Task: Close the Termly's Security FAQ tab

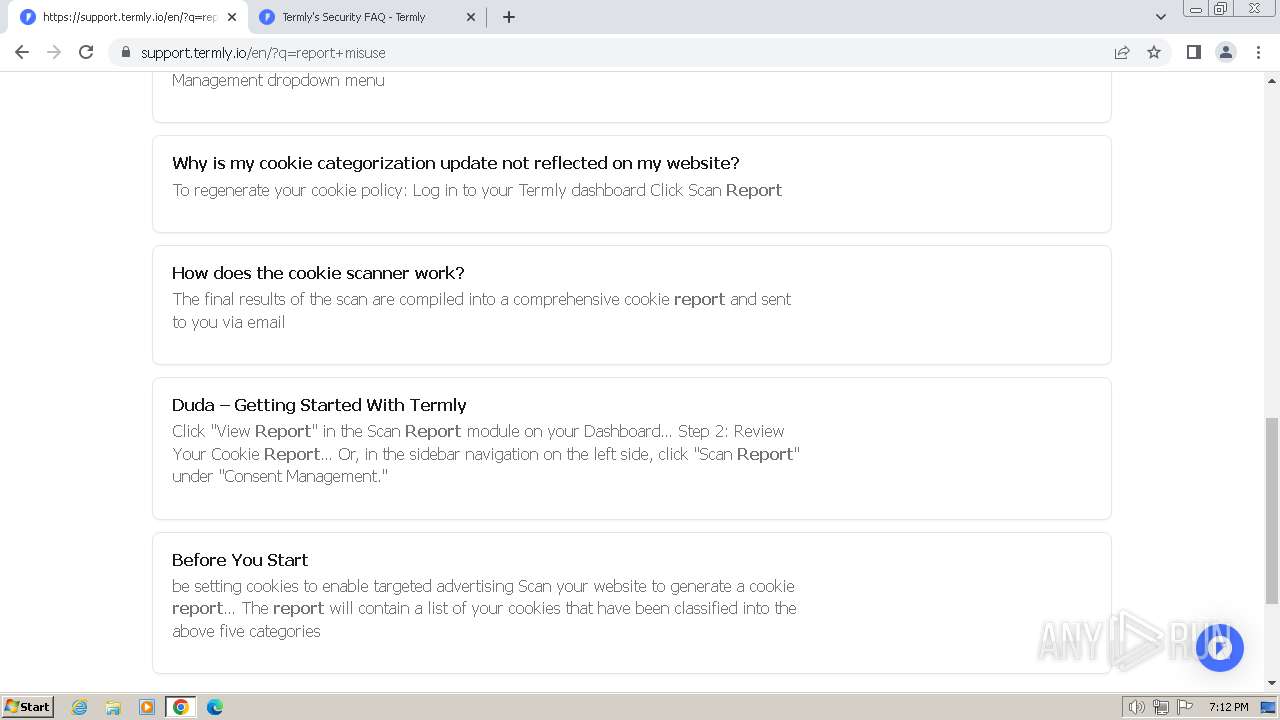Action: (x=471, y=17)
